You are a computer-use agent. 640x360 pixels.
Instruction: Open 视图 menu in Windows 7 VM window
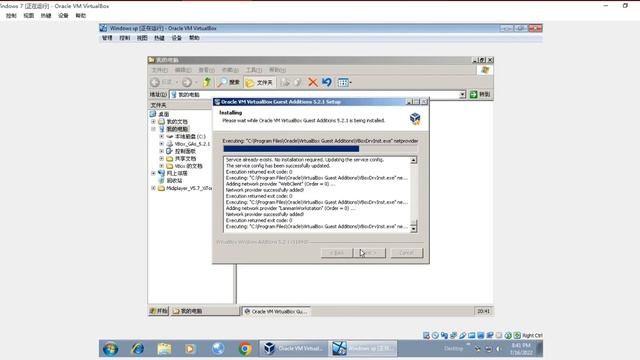(x=29, y=16)
